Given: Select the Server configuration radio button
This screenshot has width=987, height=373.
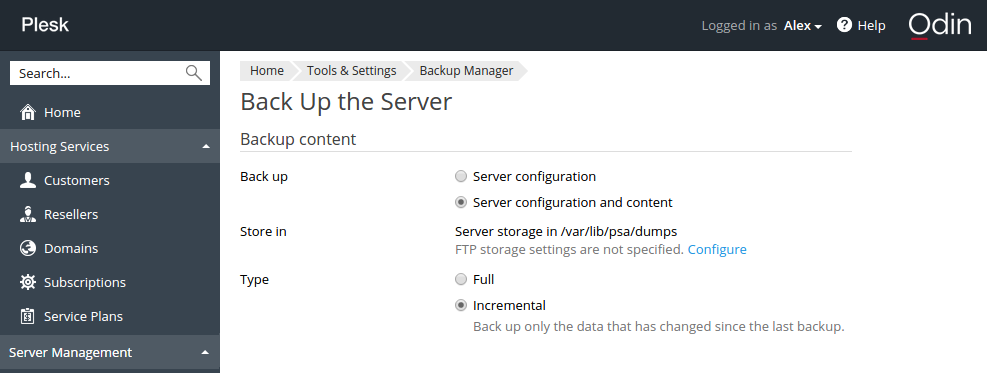Looking at the screenshot, I should tap(461, 176).
